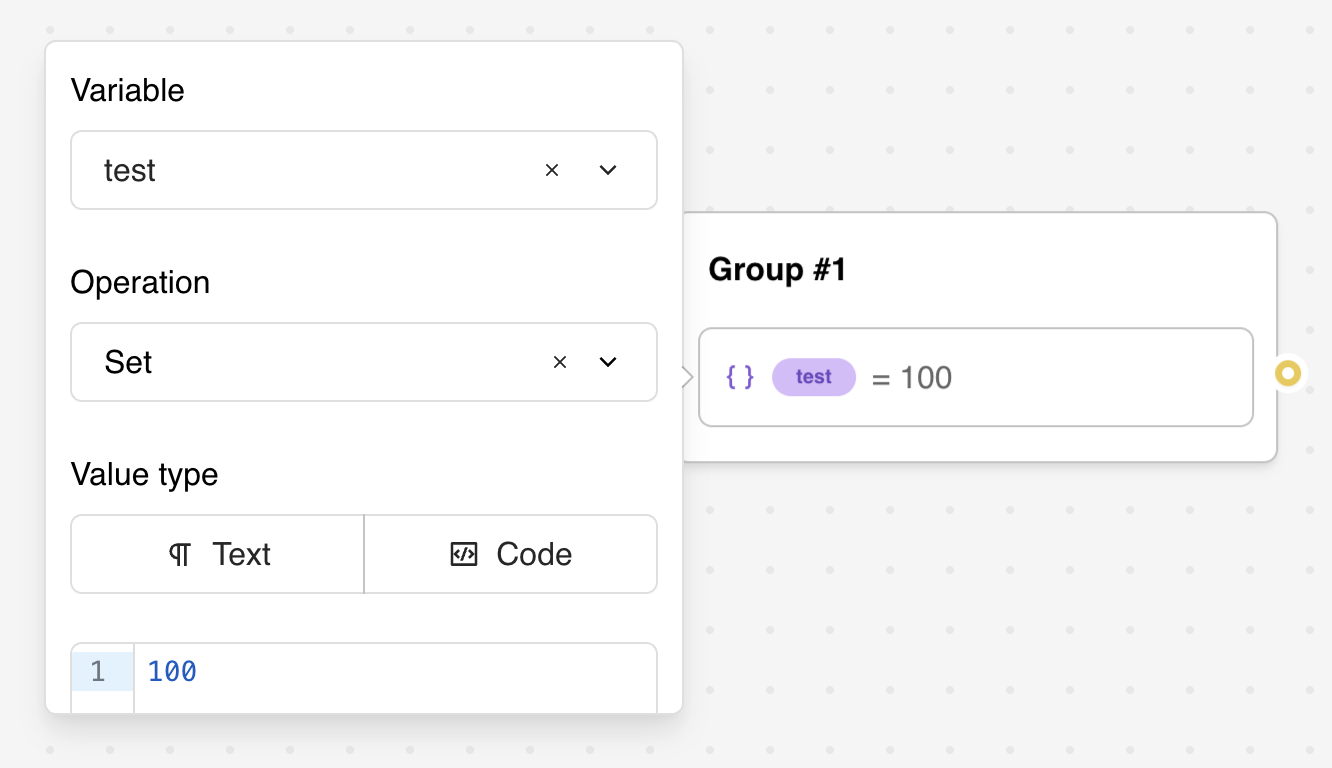Open the Operation combo box showing 'Set'
The image size is (1332, 768).
[x=300, y=363]
